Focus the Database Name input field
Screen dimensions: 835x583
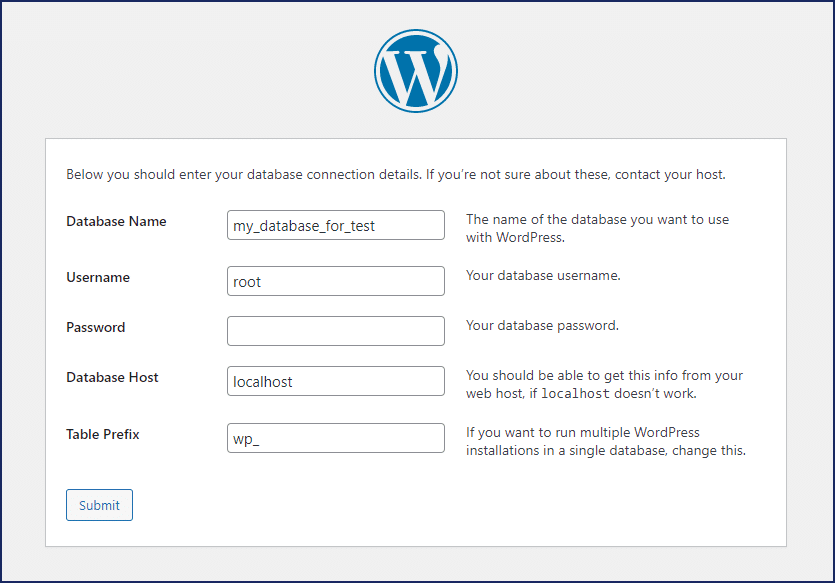(x=335, y=225)
